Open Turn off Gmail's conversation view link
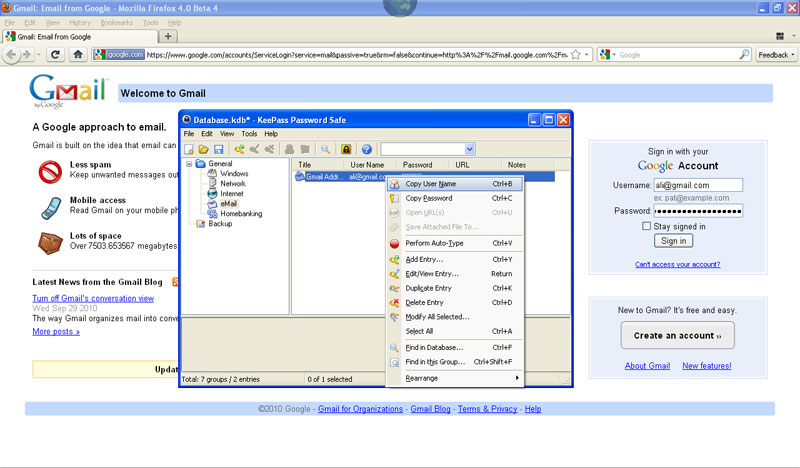The image size is (800, 468). click(x=93, y=299)
